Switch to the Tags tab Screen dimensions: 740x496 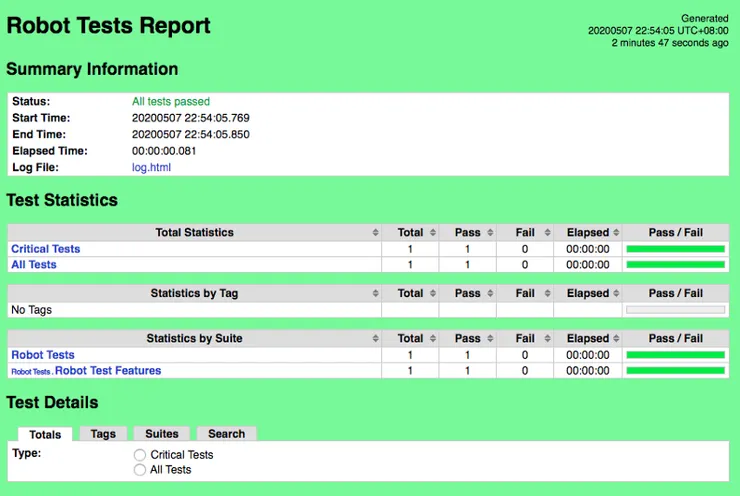103,434
